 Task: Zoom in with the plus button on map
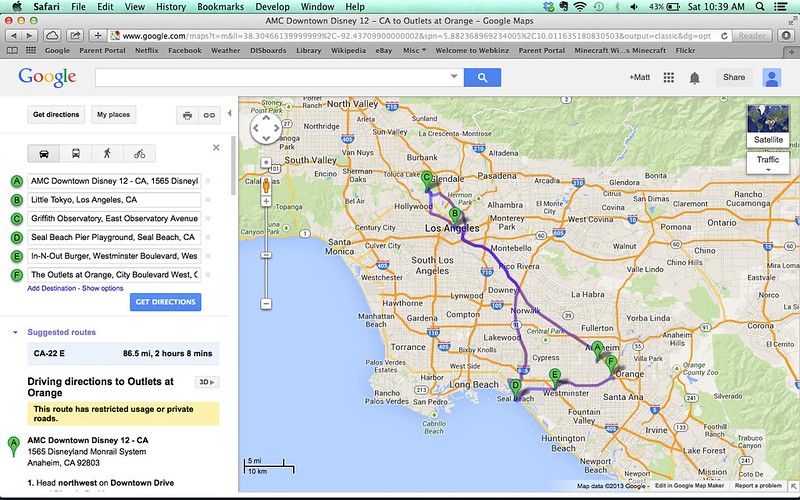266,202
